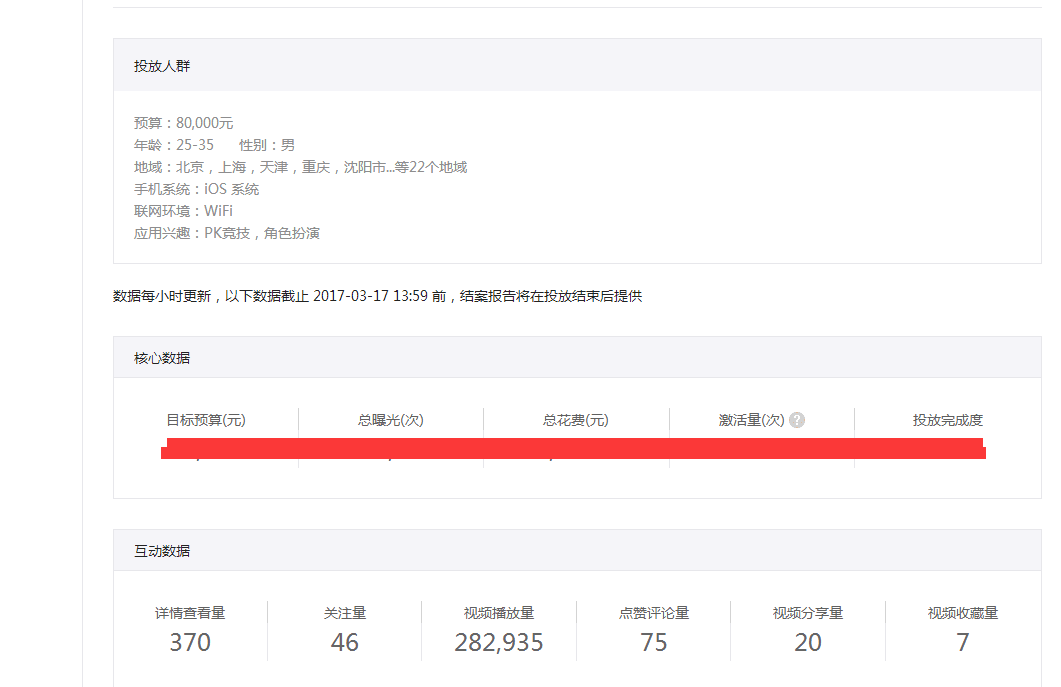
Task: Click the 核心数据 section header
Action: pyautogui.click(x=162, y=358)
